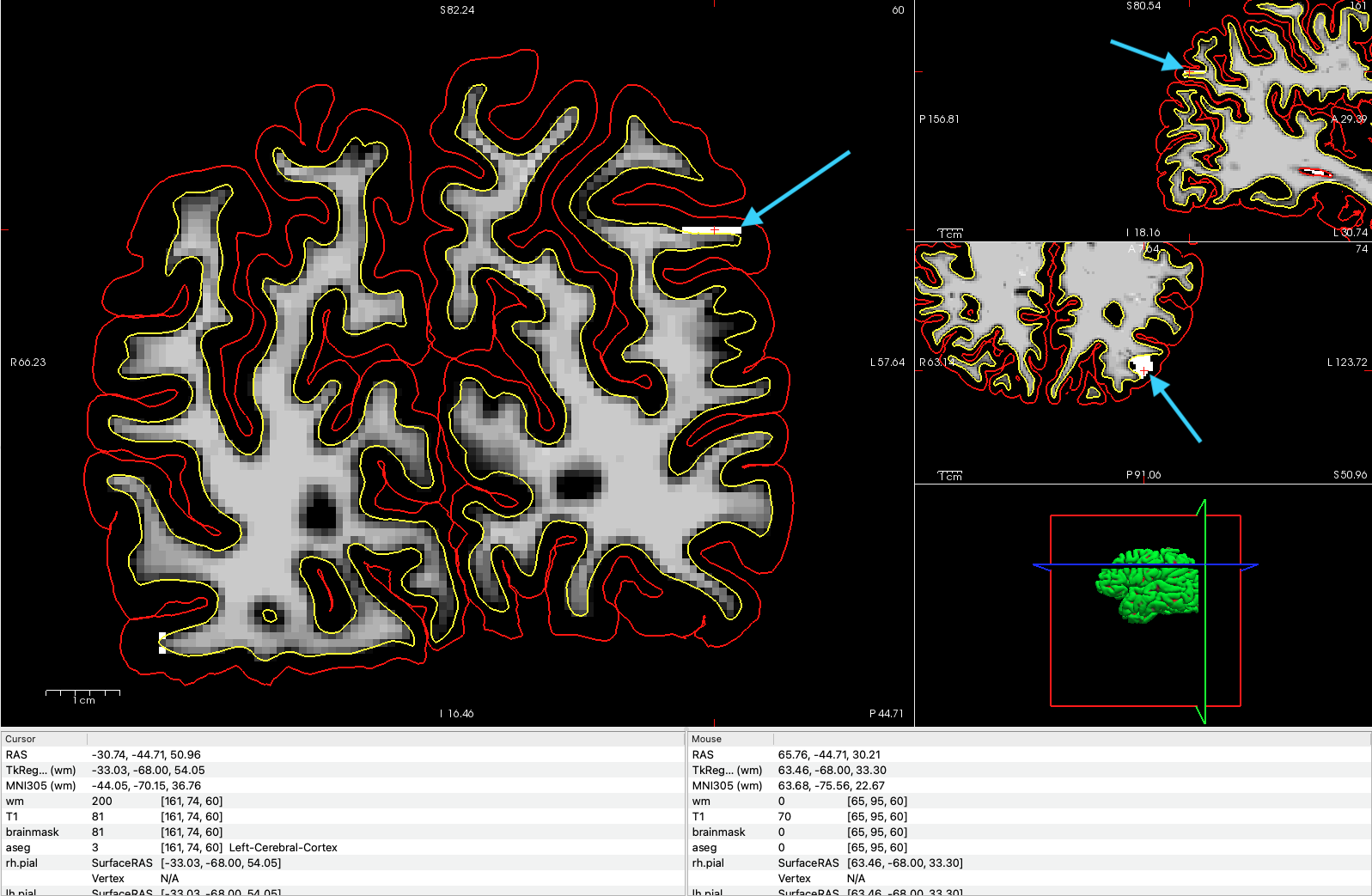This screenshot has width=1372, height=896.
Task: Click the aseg row label in Mouse panel
Action: click(x=704, y=848)
